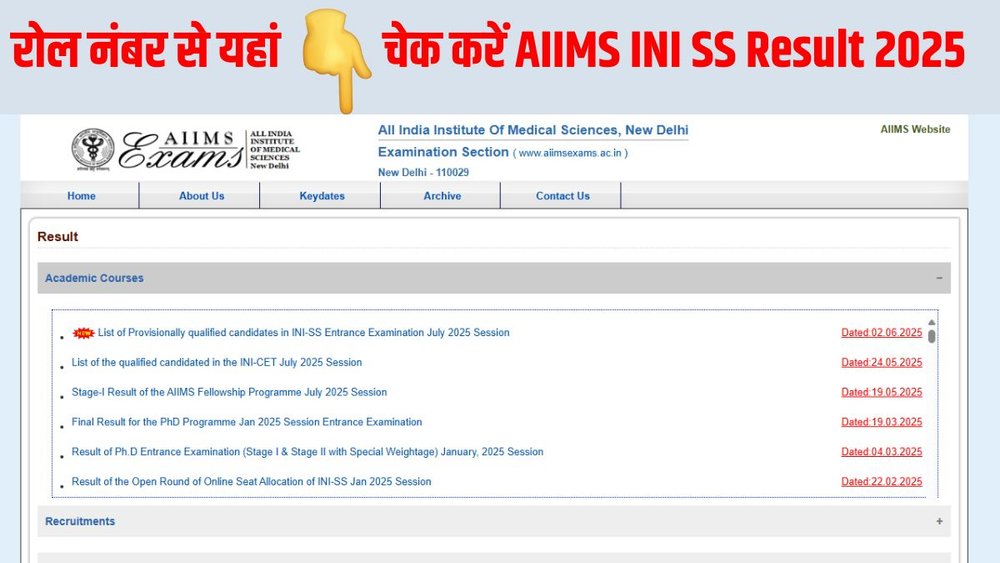Open INI-SS Jan 2025 Open Round seat allocation result

click(x=251, y=481)
